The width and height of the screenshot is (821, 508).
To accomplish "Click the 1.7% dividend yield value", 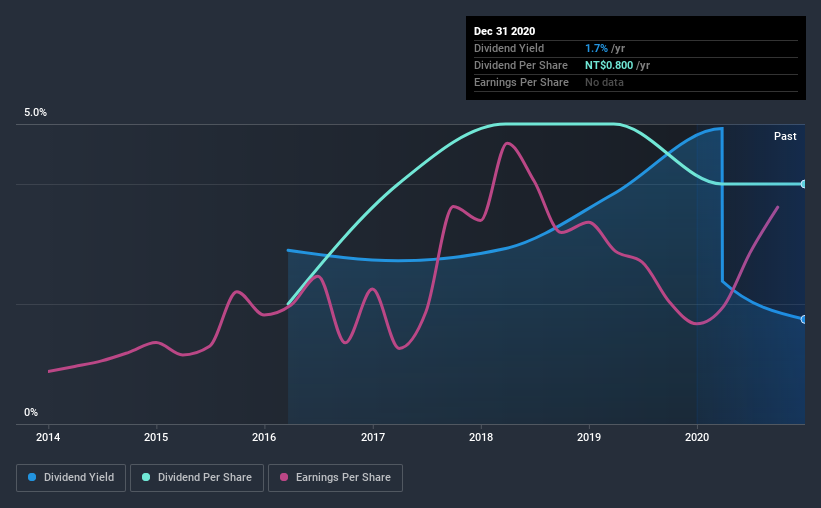I will click(596, 48).
